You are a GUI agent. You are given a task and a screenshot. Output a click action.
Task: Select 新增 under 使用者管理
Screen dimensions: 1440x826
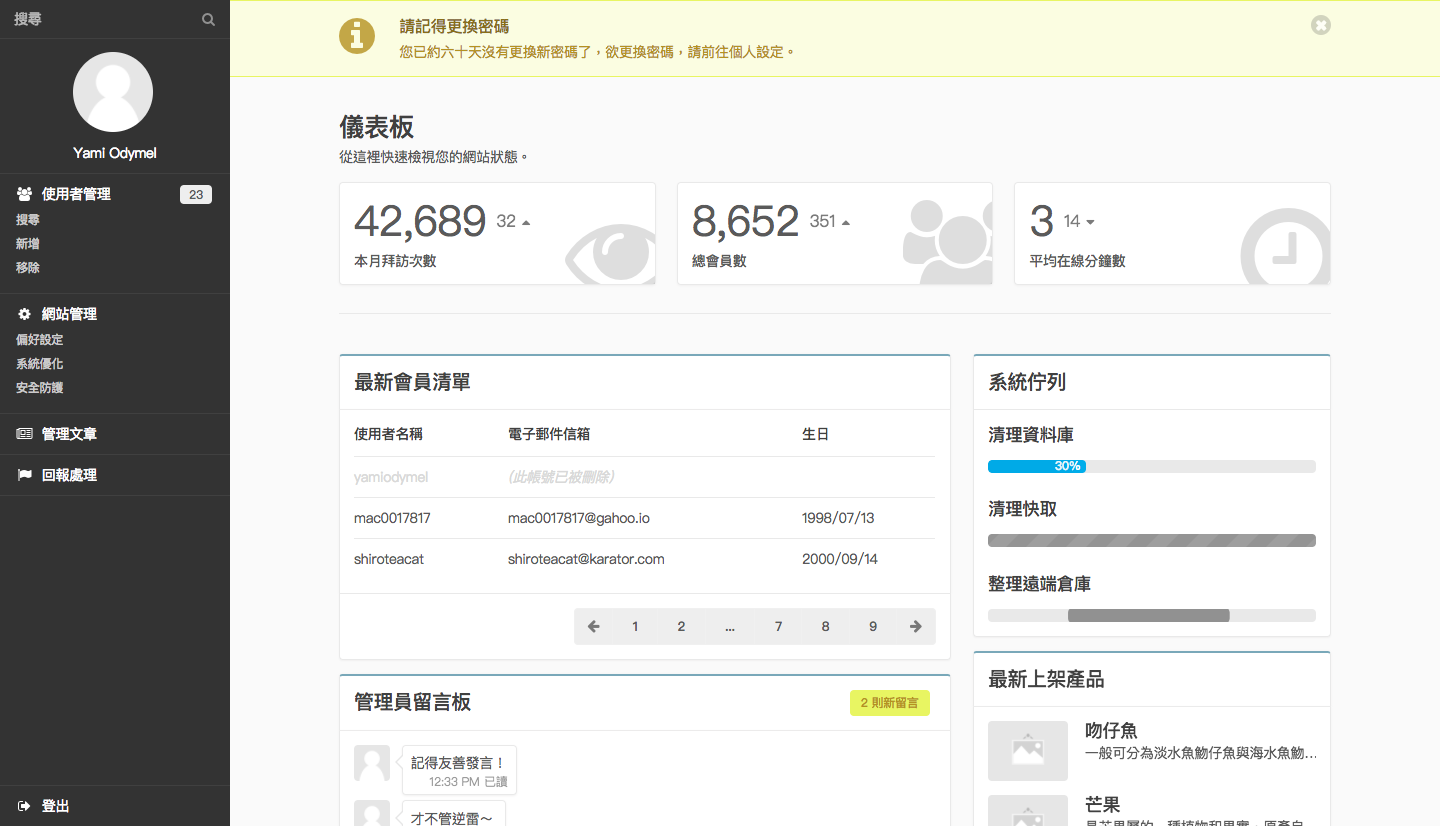(28, 244)
